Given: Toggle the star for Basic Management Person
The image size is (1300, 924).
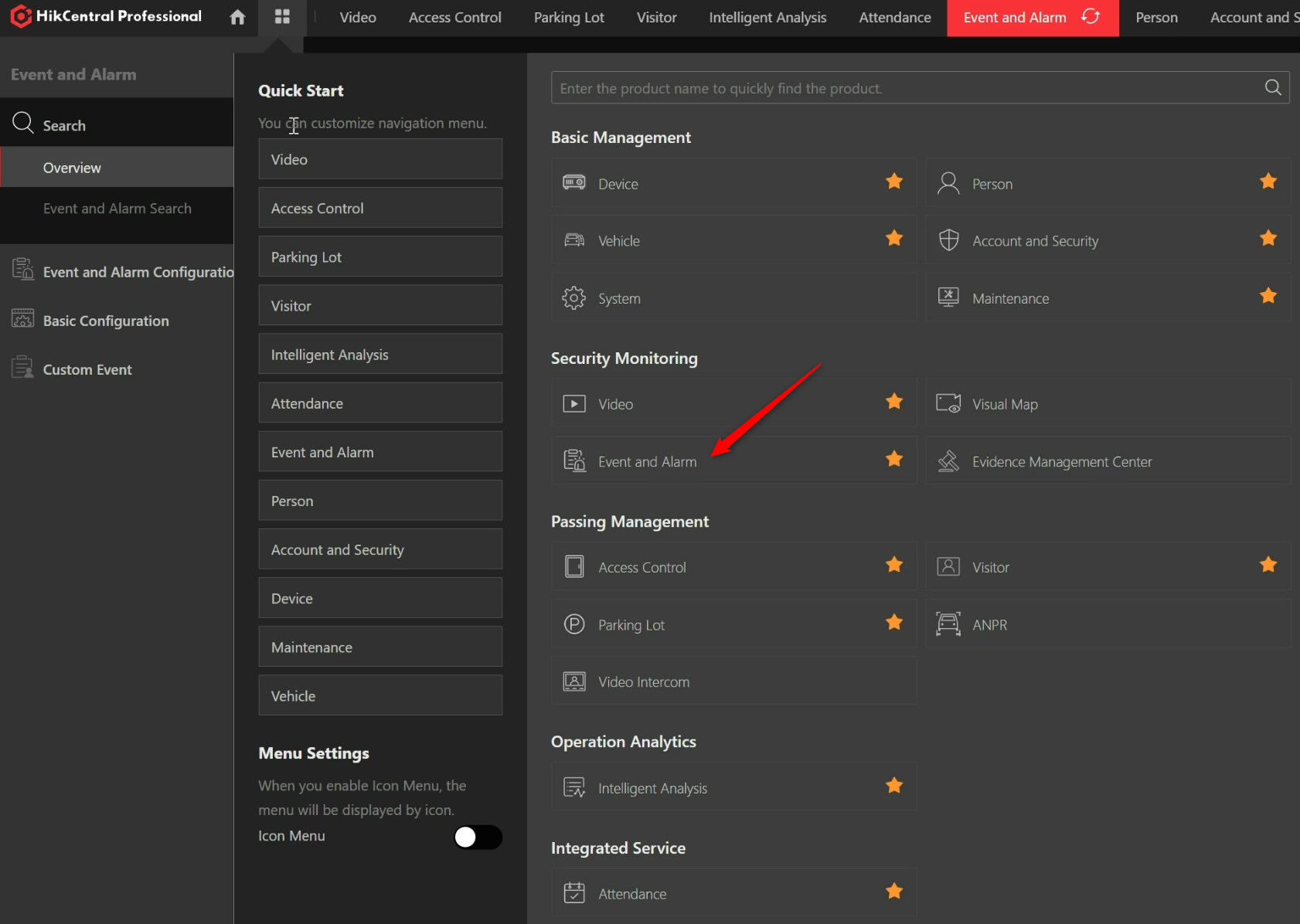Looking at the screenshot, I should pyautogui.click(x=1268, y=181).
